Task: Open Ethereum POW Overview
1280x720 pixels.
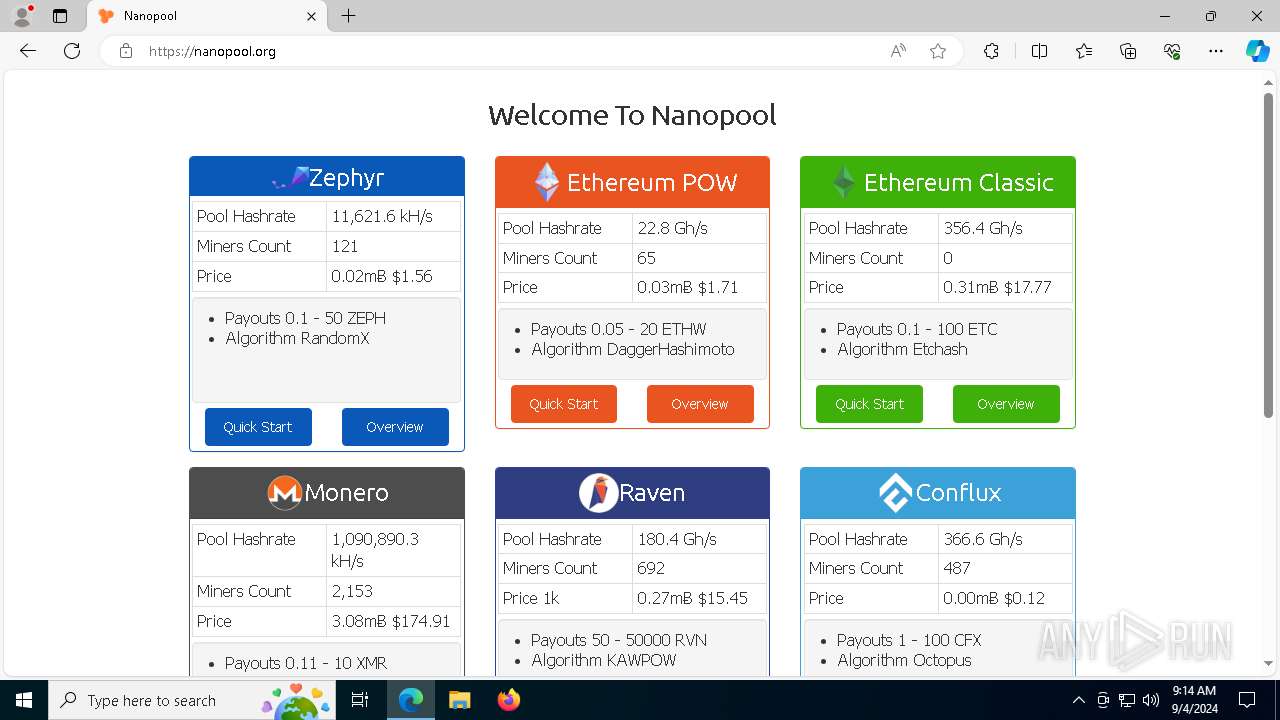Action: [x=700, y=404]
